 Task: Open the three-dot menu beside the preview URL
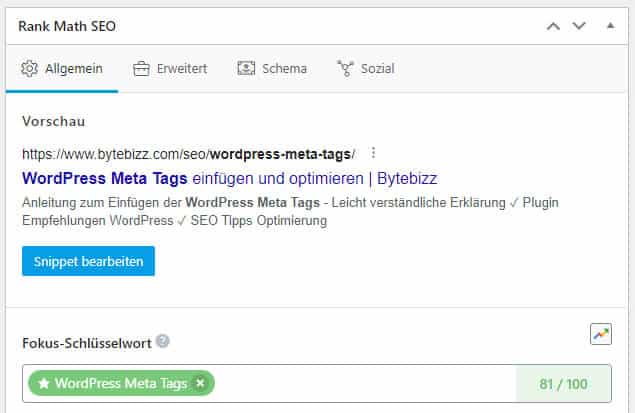point(373,153)
